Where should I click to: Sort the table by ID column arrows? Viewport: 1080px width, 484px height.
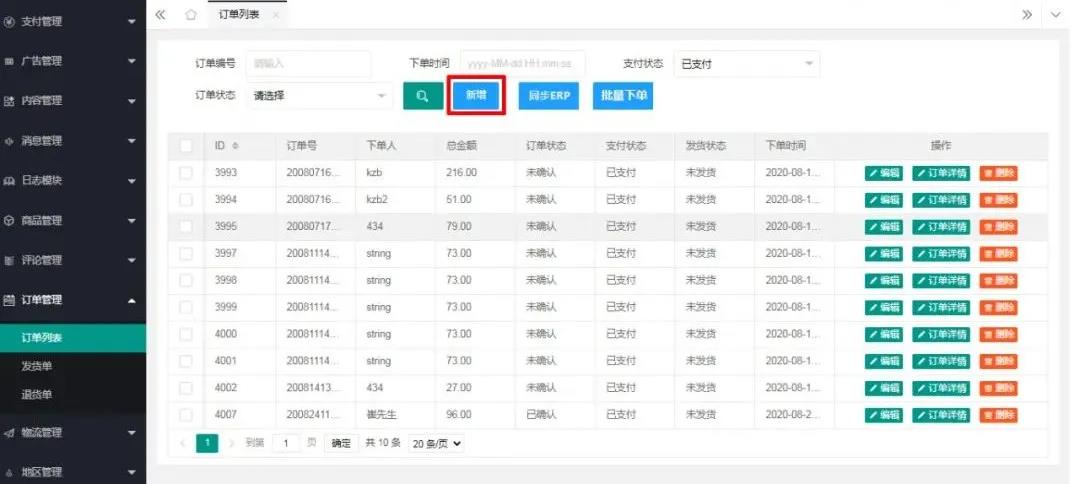click(236, 146)
